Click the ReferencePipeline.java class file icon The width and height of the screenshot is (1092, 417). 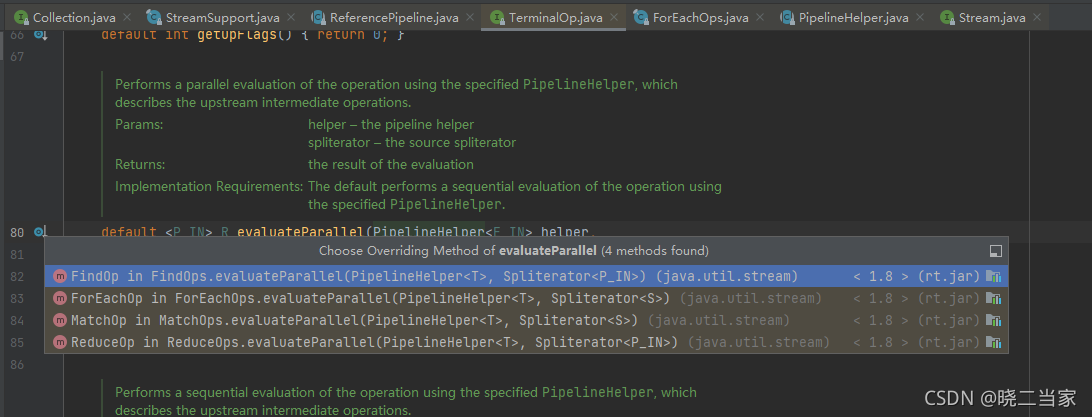318,17
